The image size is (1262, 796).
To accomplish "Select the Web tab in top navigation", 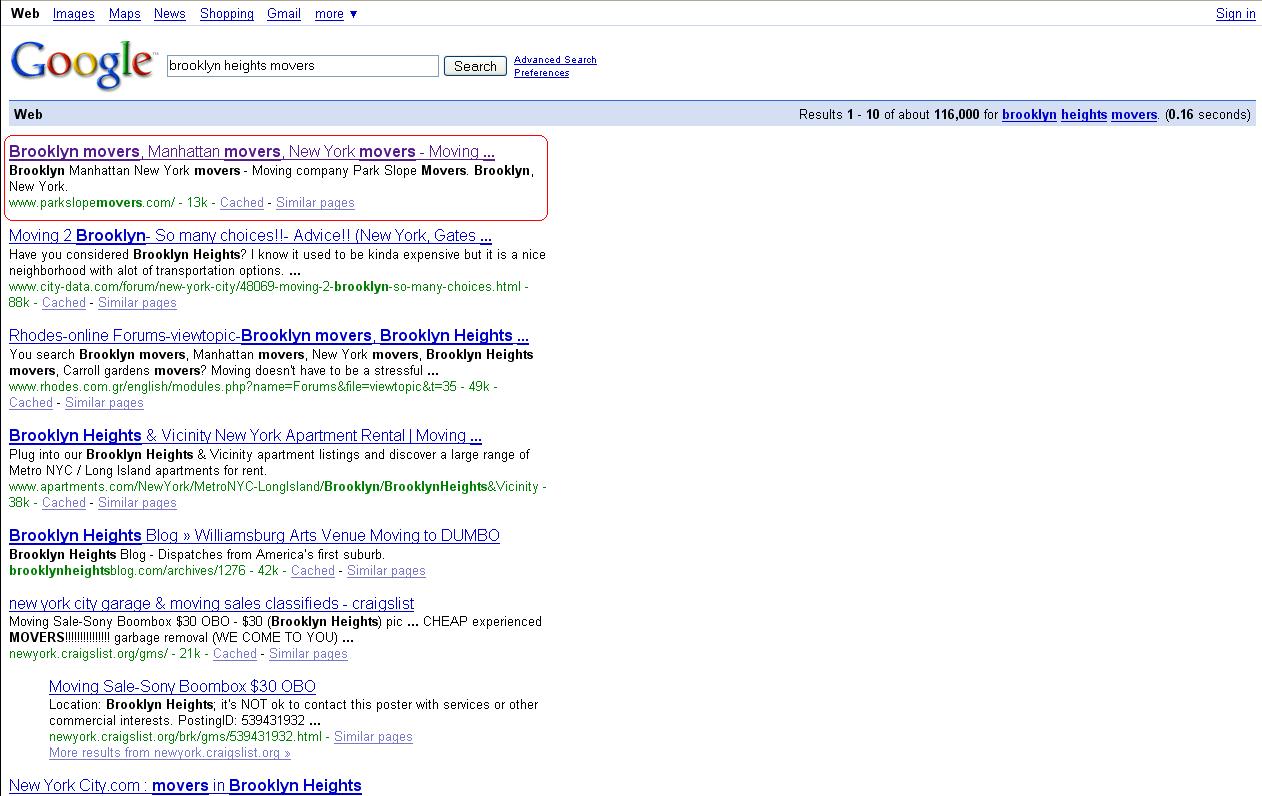I will pos(25,13).
